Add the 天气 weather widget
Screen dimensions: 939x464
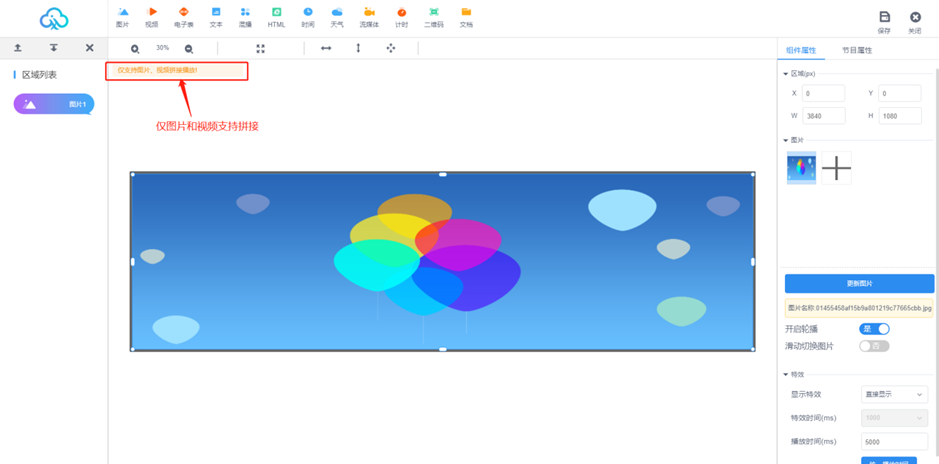pos(337,17)
